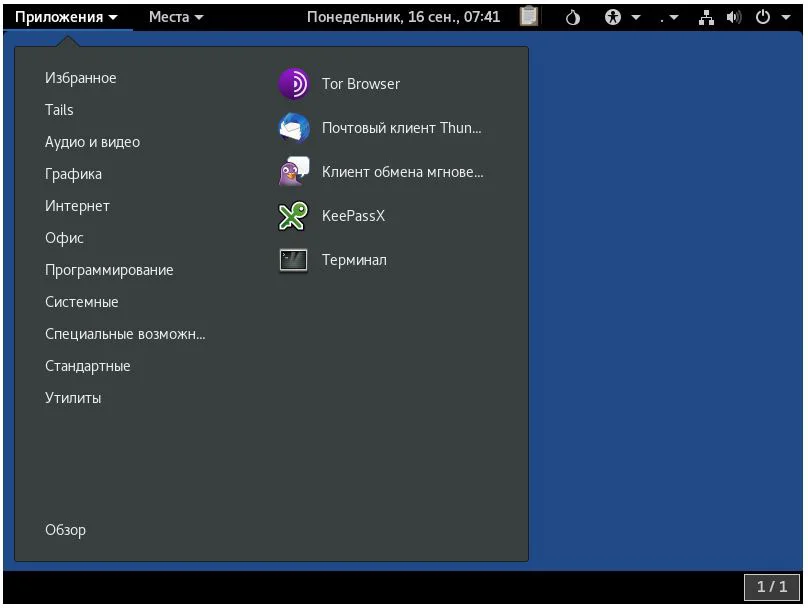
Task: Open the KeePassX password manager icon
Action: [x=293, y=216]
